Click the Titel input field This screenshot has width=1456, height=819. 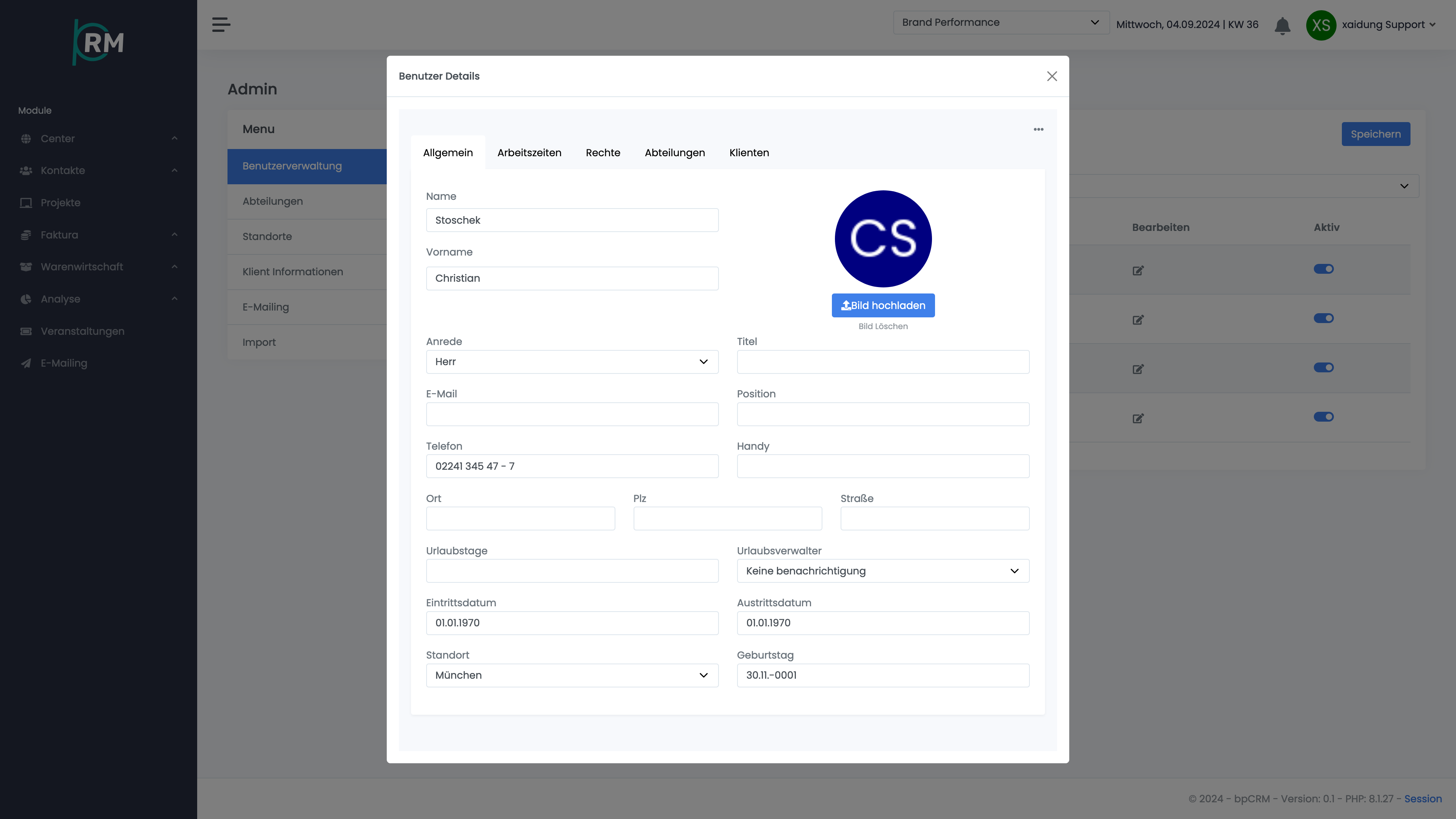[883, 362]
